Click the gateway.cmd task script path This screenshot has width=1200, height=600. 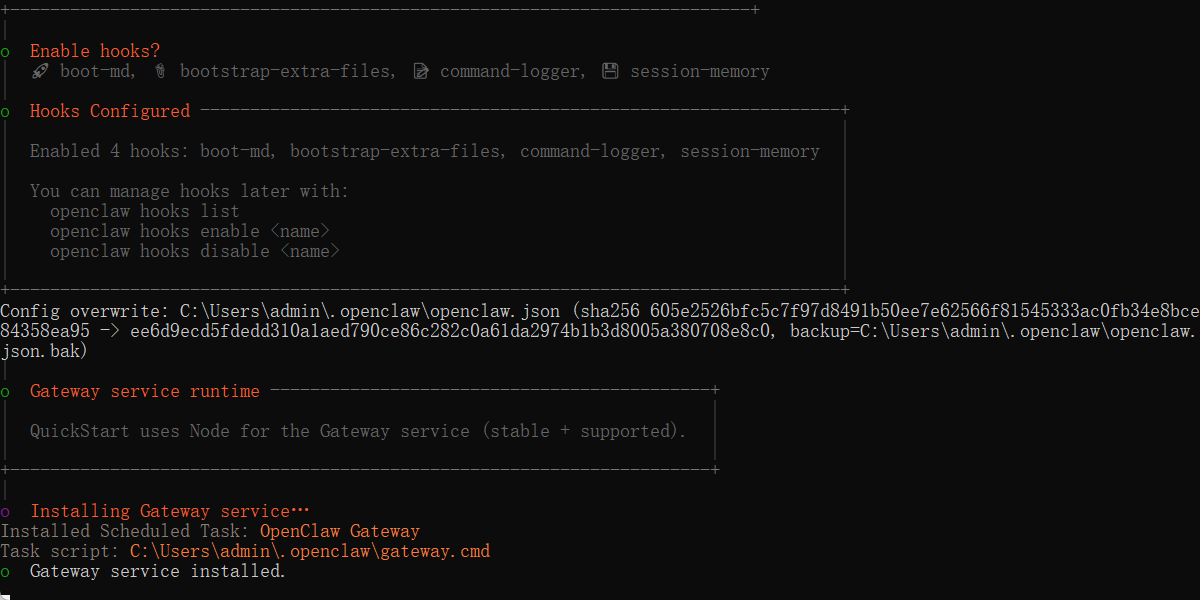pyautogui.click(x=310, y=551)
